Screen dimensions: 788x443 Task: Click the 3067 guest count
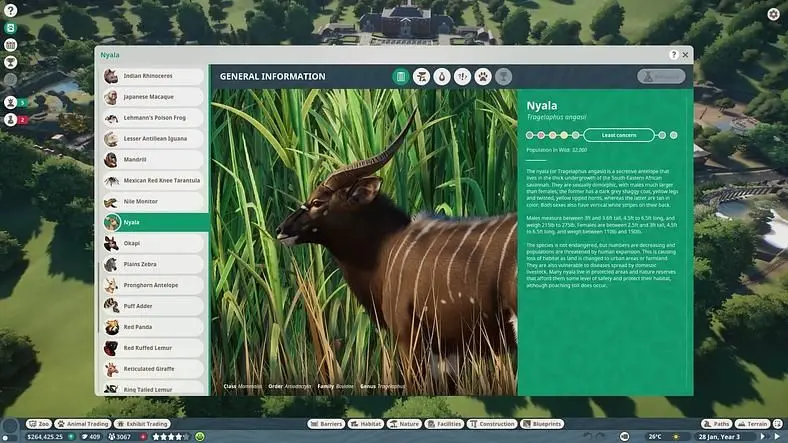click(120, 437)
